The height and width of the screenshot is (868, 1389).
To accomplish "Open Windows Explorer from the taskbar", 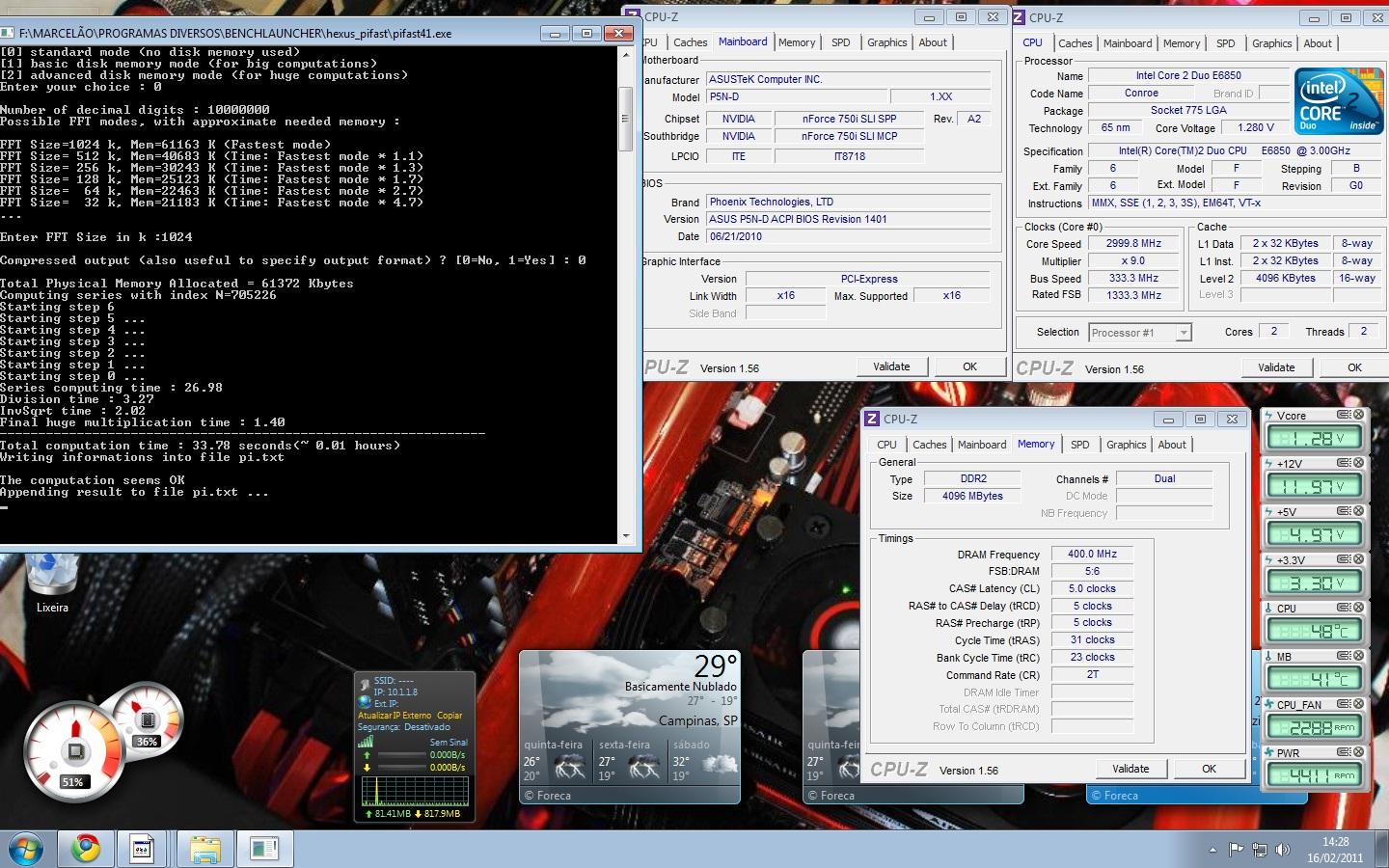I will pos(204,849).
